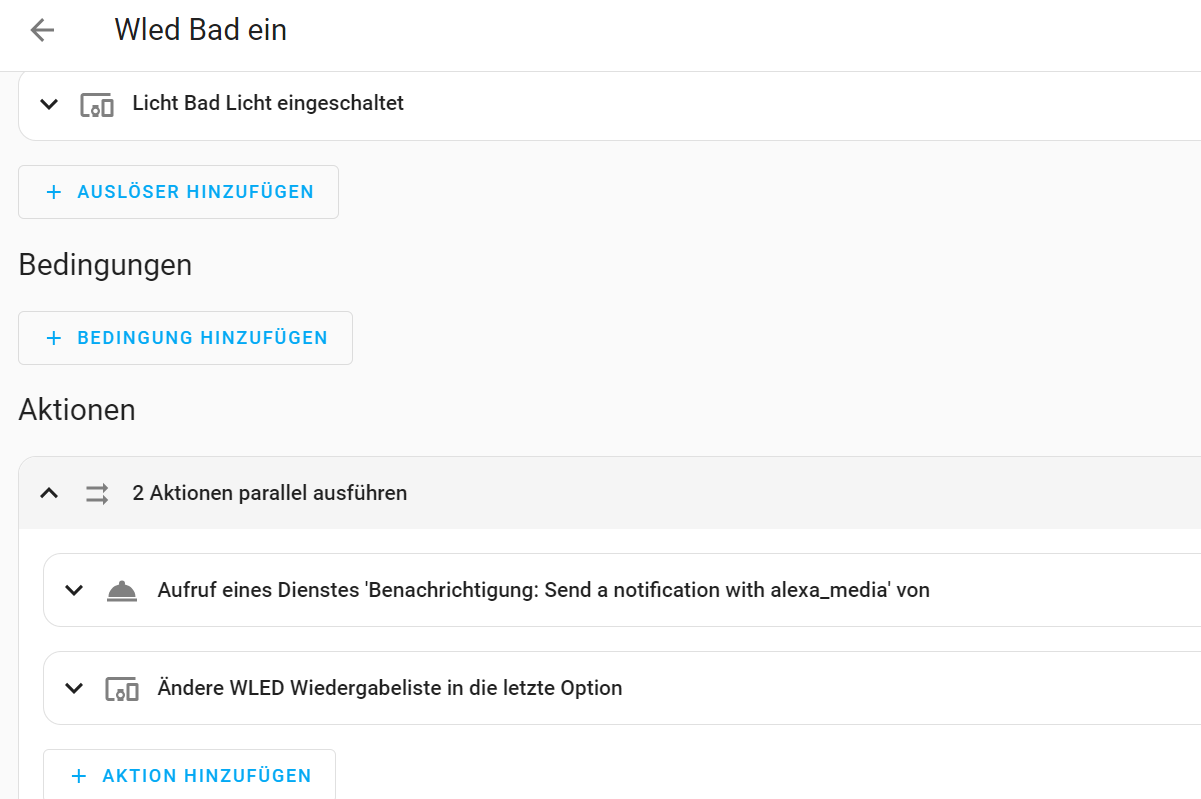The width and height of the screenshot is (1201, 799).
Task: Expand the WLED Wiedergabeliste action chevron
Action: (74, 689)
